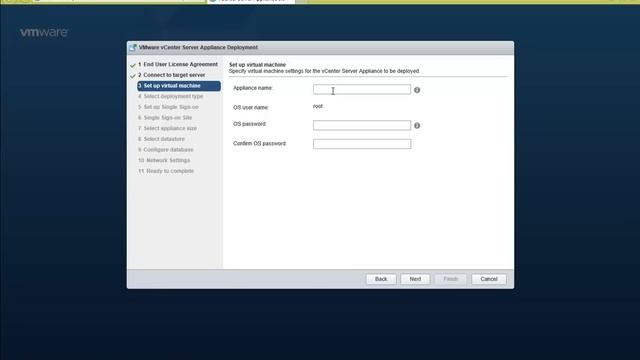Click the deployment window title icon
640x360 pixels.
[x=133, y=48]
